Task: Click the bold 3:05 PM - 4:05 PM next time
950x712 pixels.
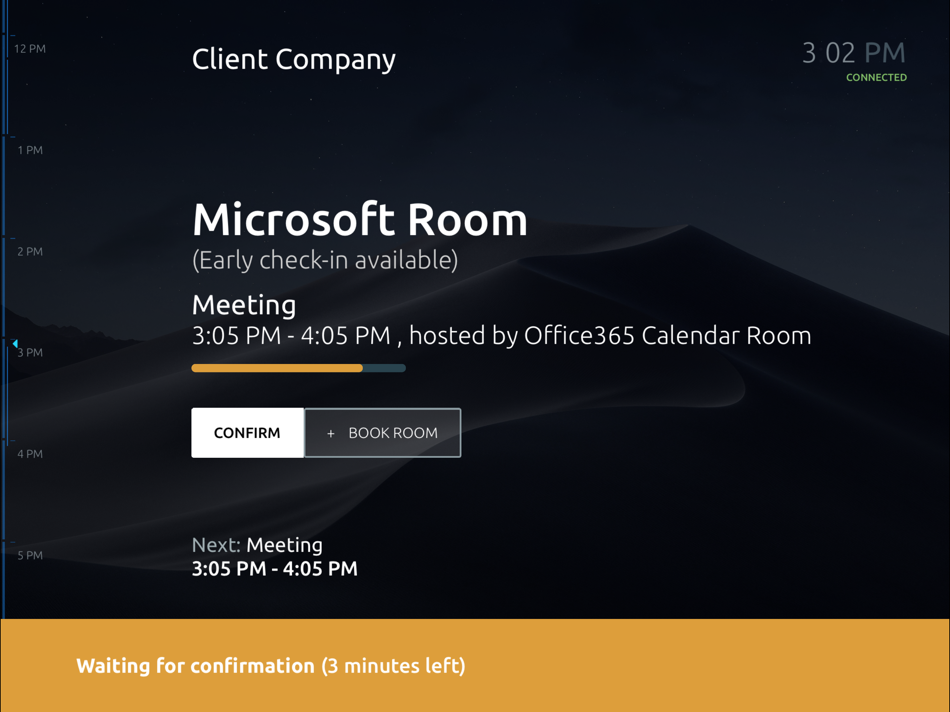Action: 274,569
